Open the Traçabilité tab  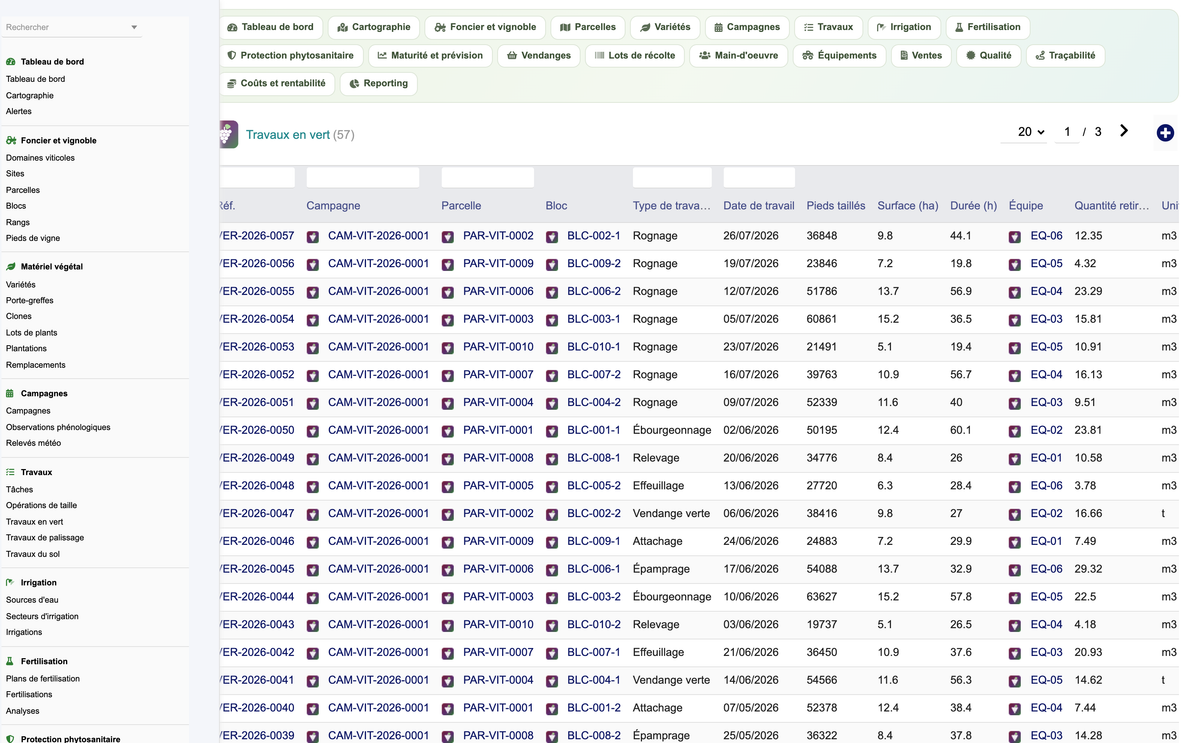point(1065,55)
